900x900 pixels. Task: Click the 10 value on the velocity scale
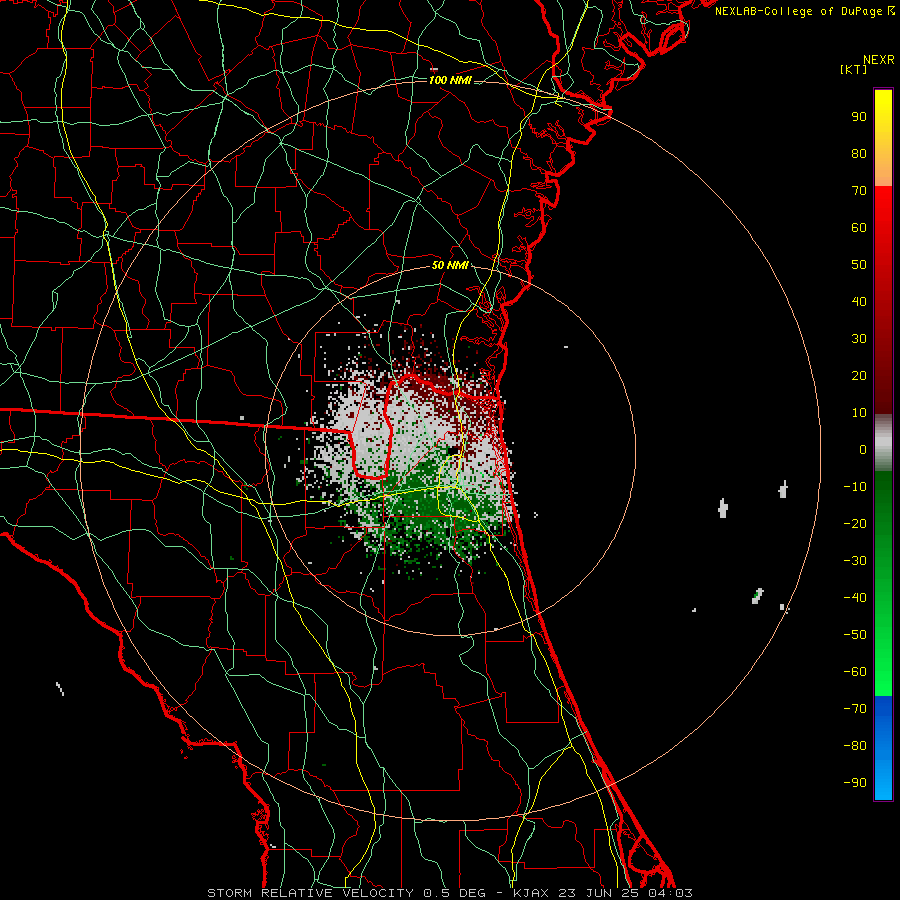[x=859, y=413]
